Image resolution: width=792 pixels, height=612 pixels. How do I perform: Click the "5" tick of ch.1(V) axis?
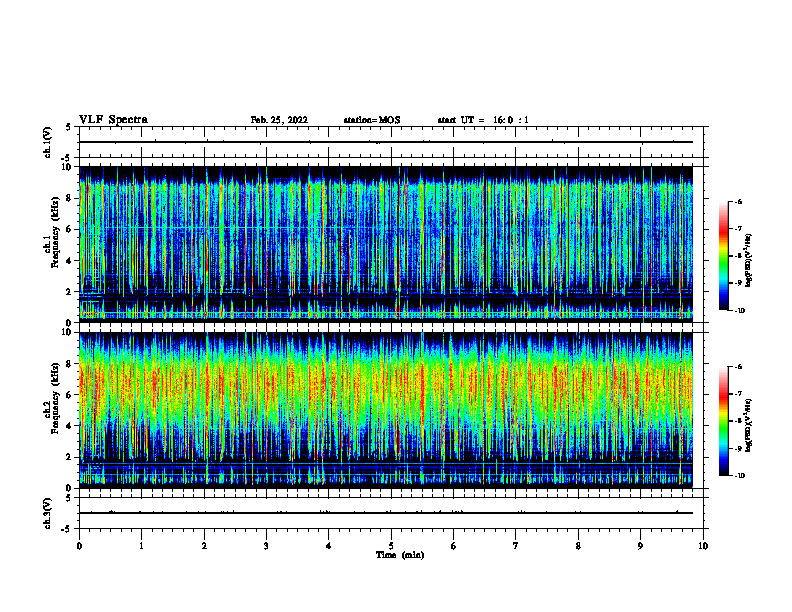(69, 127)
